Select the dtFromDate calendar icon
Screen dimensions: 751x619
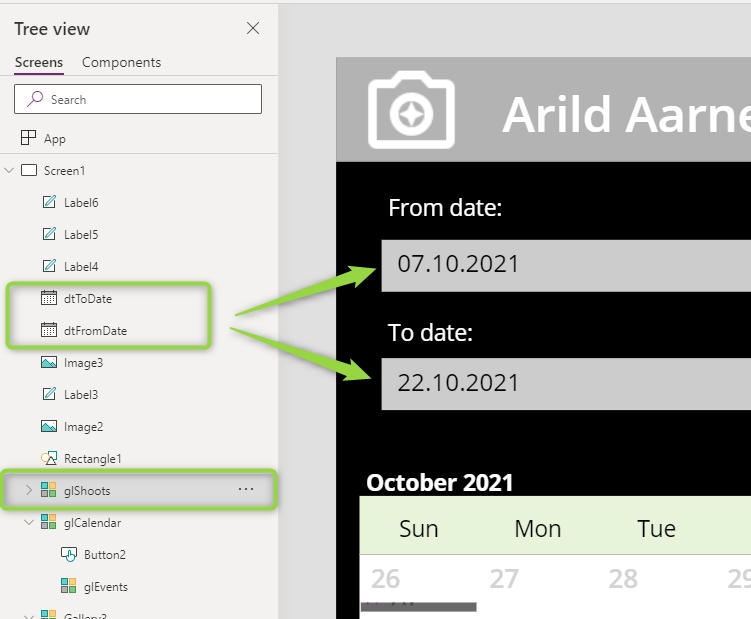(x=49, y=330)
